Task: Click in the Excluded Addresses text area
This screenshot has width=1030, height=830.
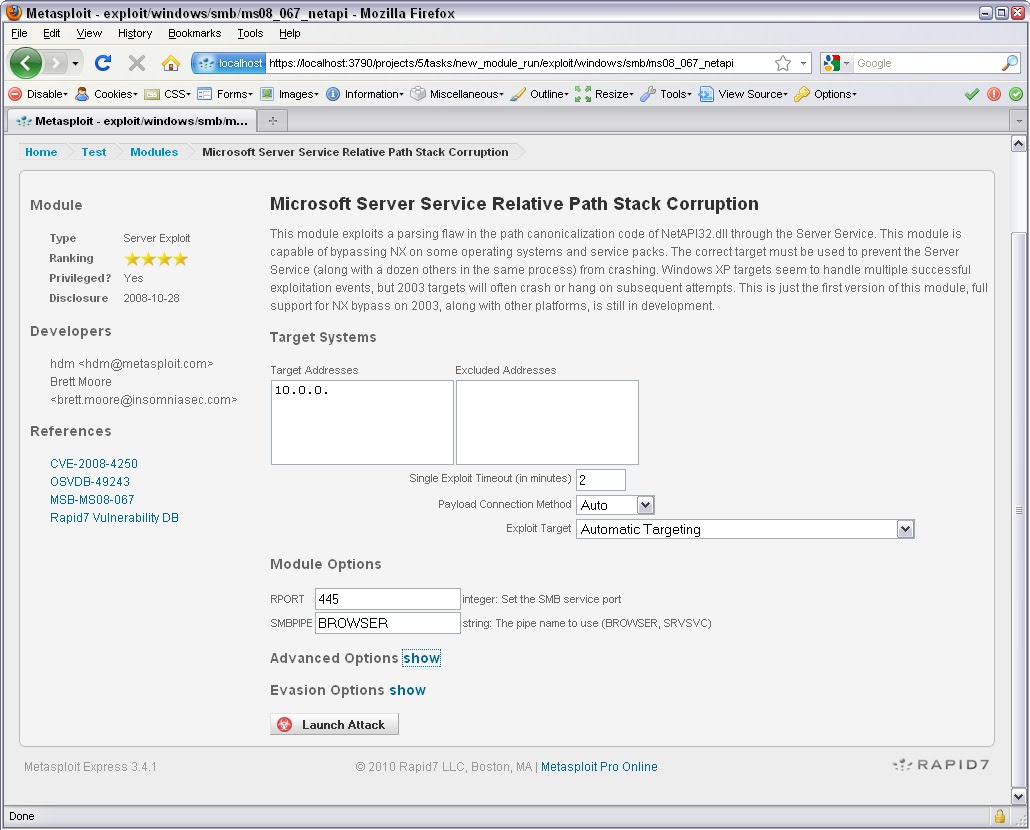Action: [x=547, y=422]
